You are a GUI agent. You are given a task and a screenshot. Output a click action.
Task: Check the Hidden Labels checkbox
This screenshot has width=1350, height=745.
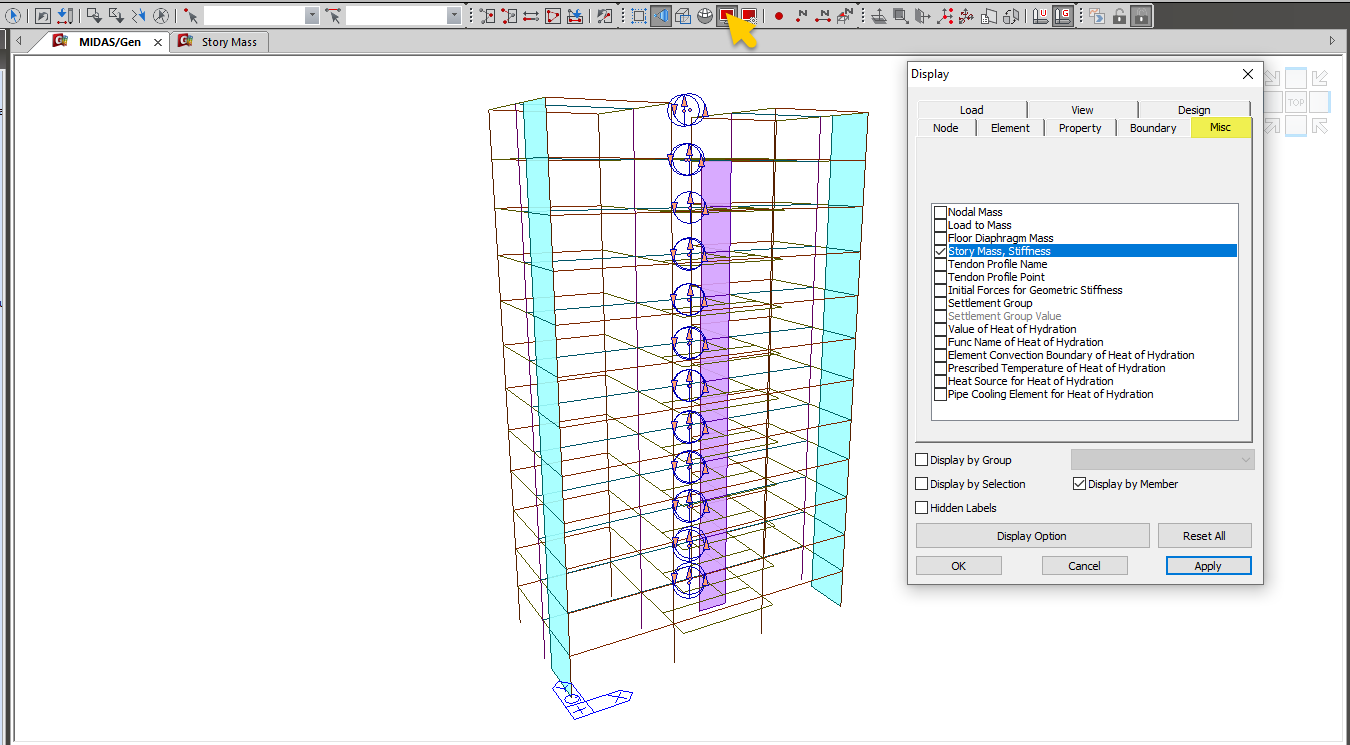click(922, 508)
